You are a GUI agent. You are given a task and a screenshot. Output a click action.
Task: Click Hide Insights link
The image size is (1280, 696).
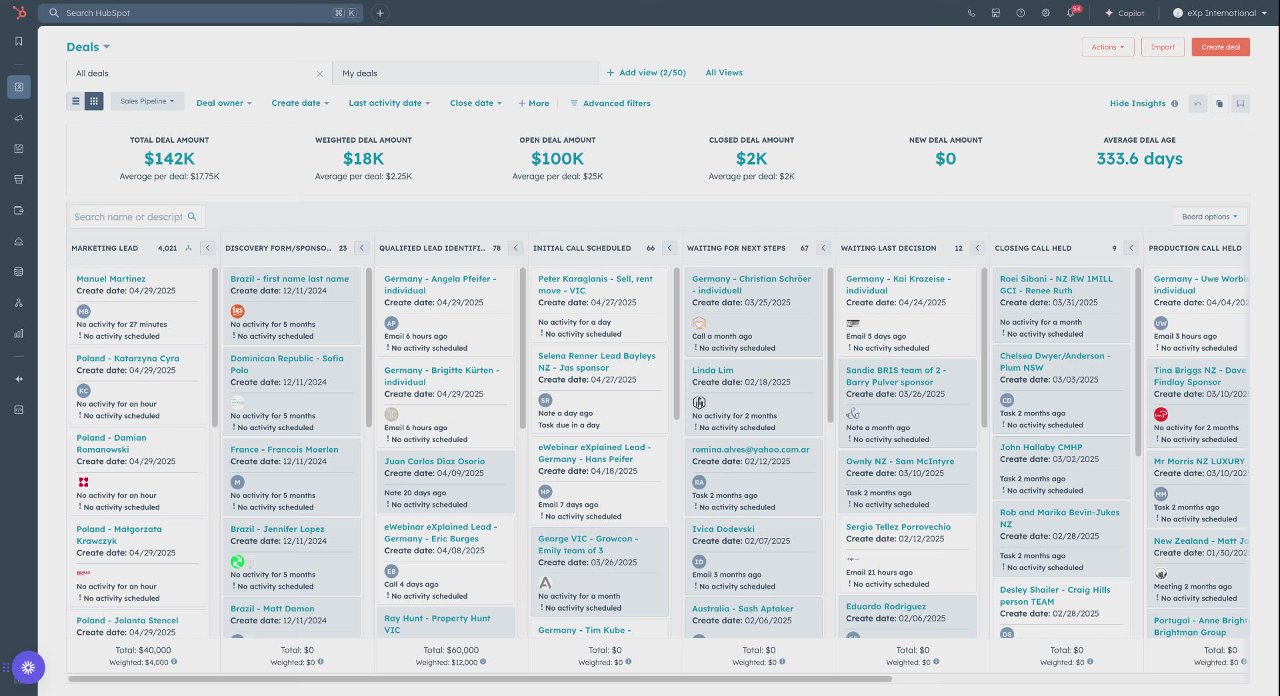tap(1138, 103)
